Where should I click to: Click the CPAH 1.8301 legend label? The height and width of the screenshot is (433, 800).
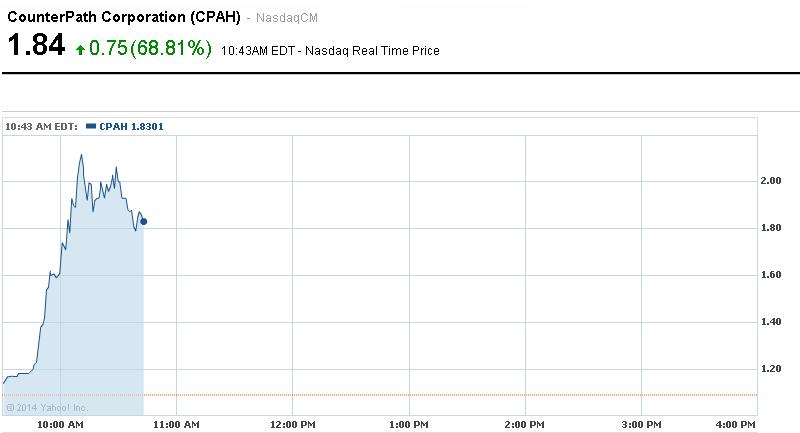[131, 126]
